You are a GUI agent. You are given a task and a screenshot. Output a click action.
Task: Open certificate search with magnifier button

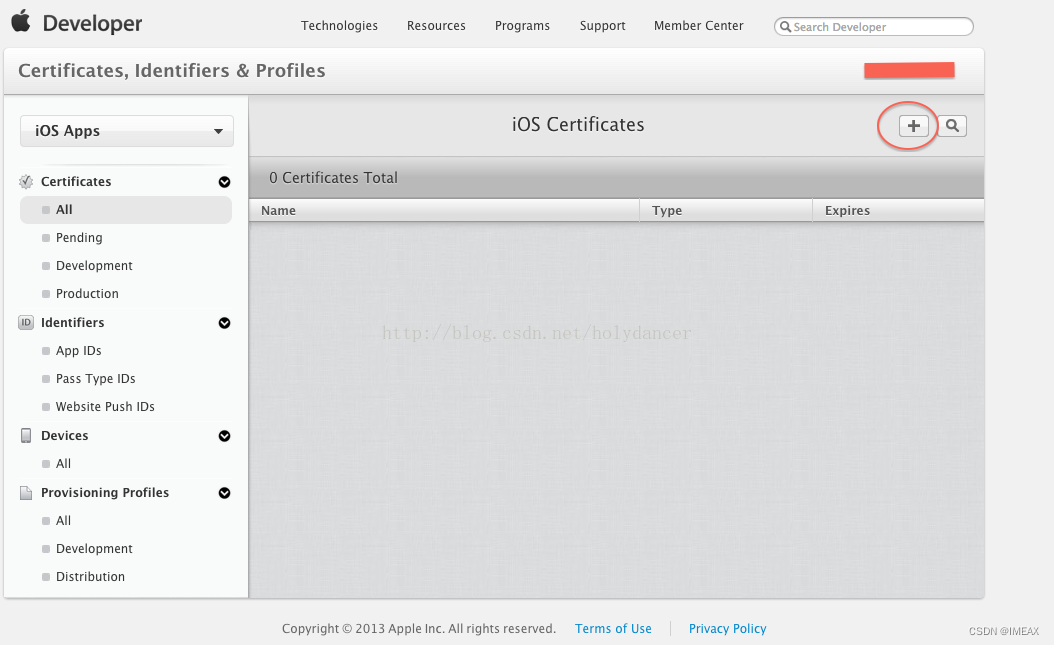pos(952,126)
